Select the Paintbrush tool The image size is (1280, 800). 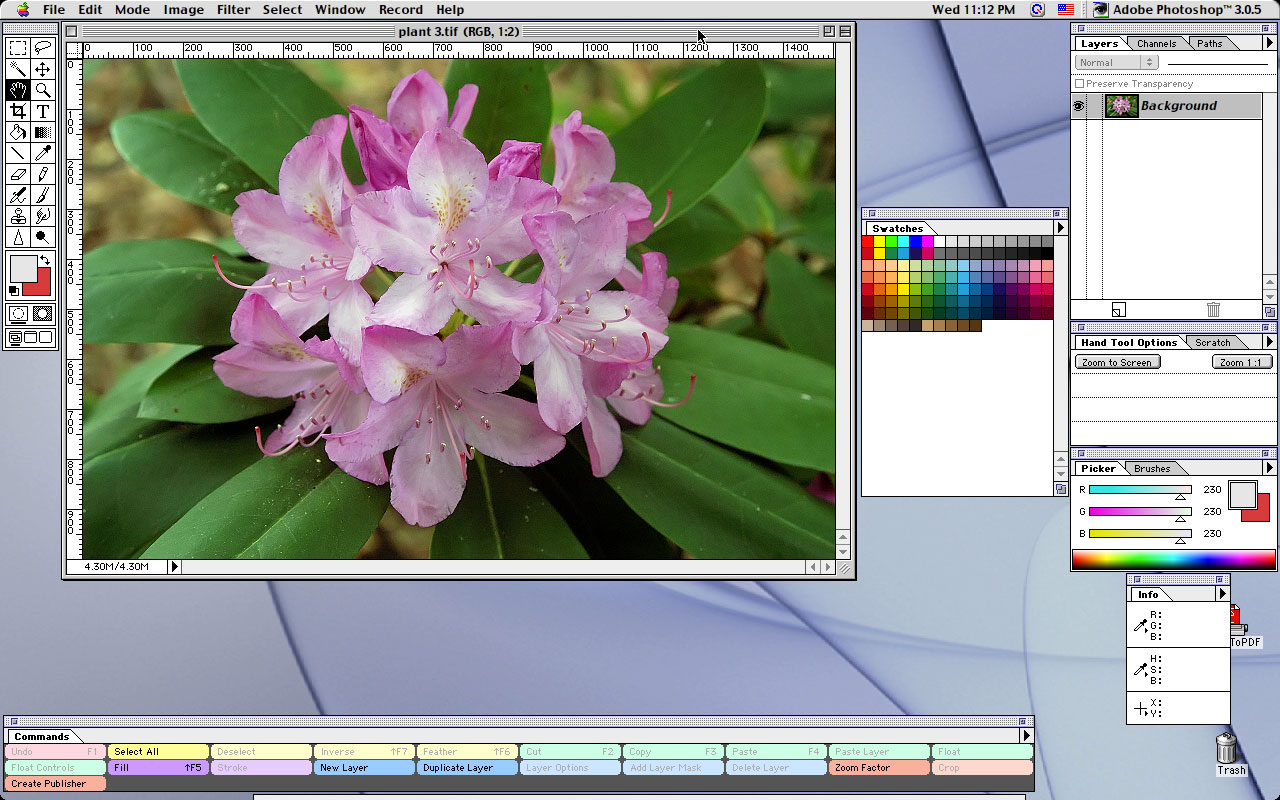coord(43,195)
